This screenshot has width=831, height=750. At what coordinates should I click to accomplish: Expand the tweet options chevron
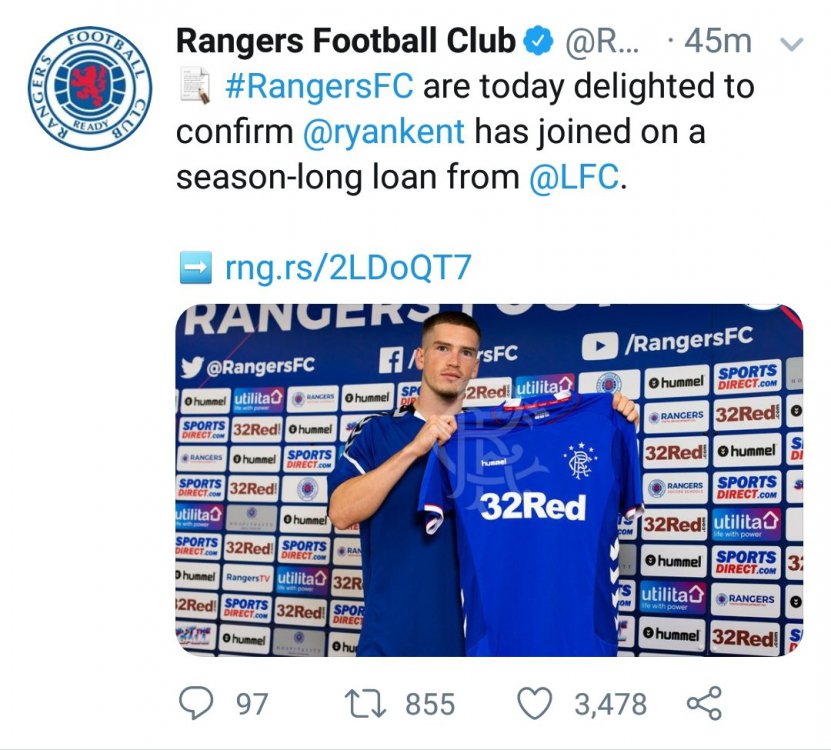click(790, 44)
